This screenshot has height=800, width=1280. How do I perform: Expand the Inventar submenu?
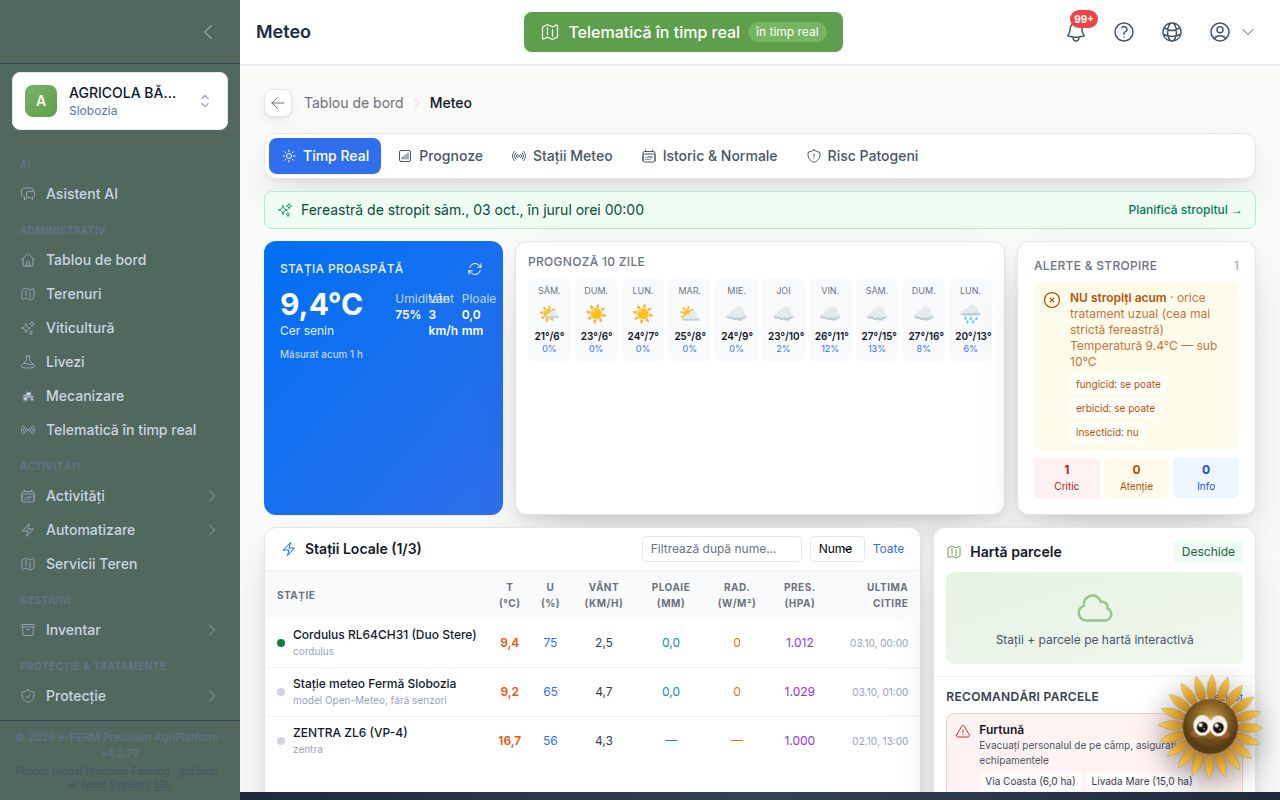120,630
